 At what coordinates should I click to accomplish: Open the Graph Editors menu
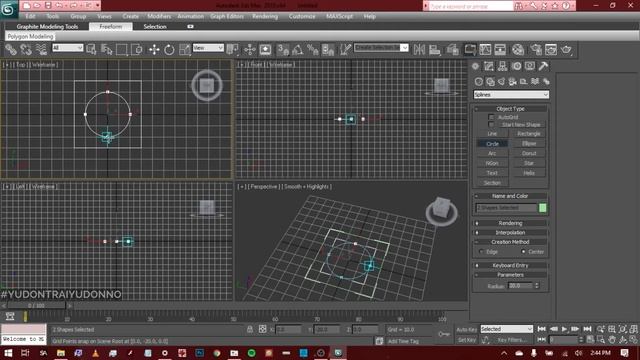[227, 16]
